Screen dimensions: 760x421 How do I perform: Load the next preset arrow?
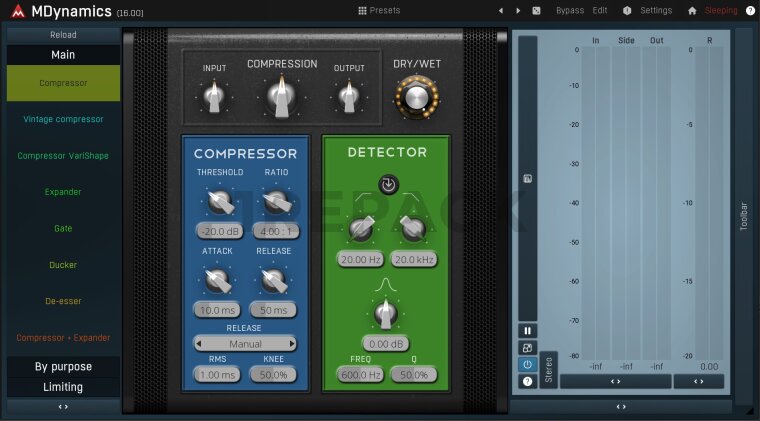pyautogui.click(x=518, y=11)
